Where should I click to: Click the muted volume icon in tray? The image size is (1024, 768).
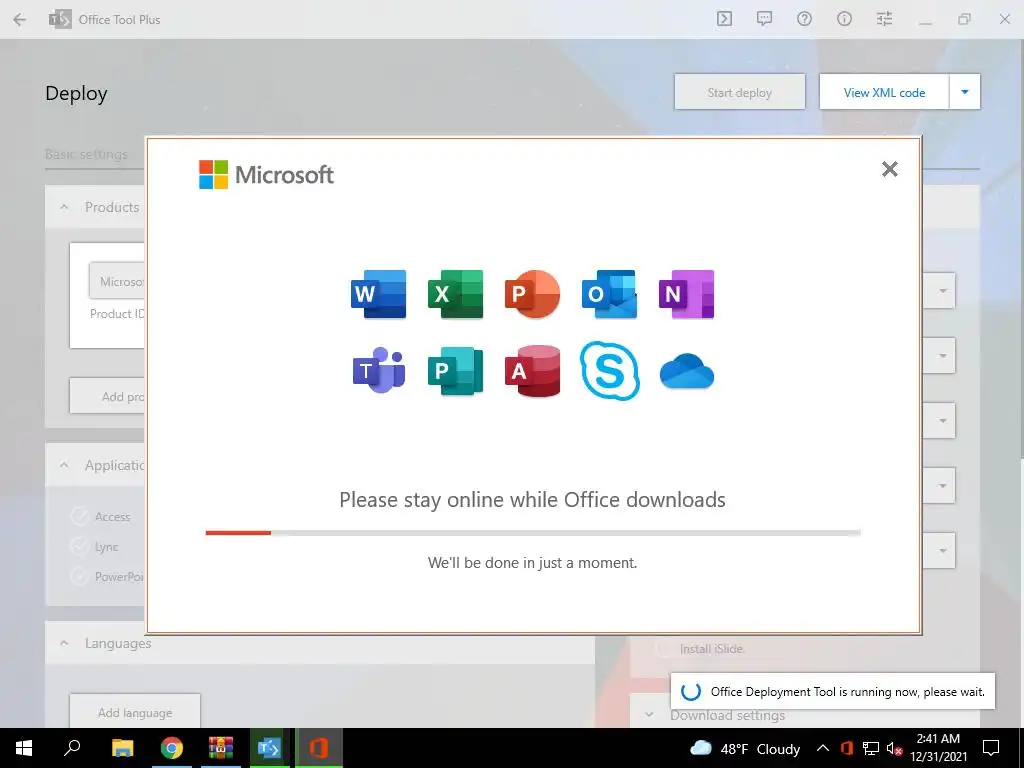tap(895, 748)
